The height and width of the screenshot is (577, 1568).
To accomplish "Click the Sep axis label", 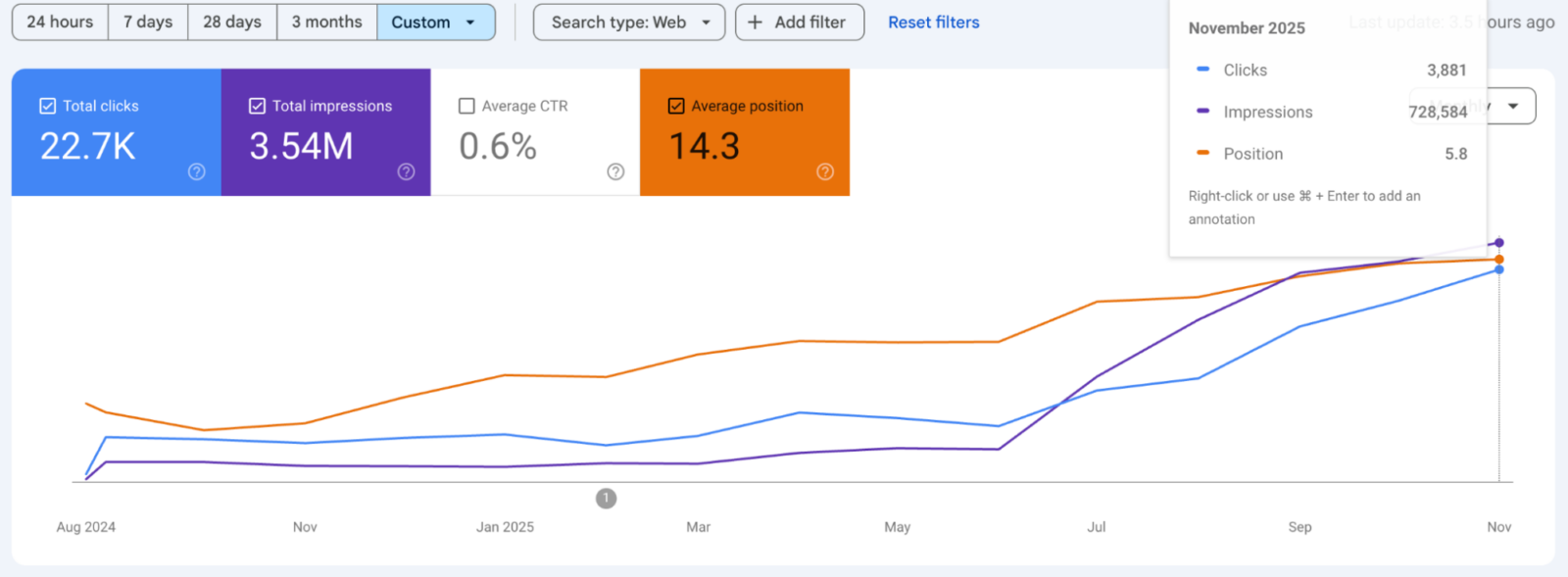I will click(x=1299, y=527).
